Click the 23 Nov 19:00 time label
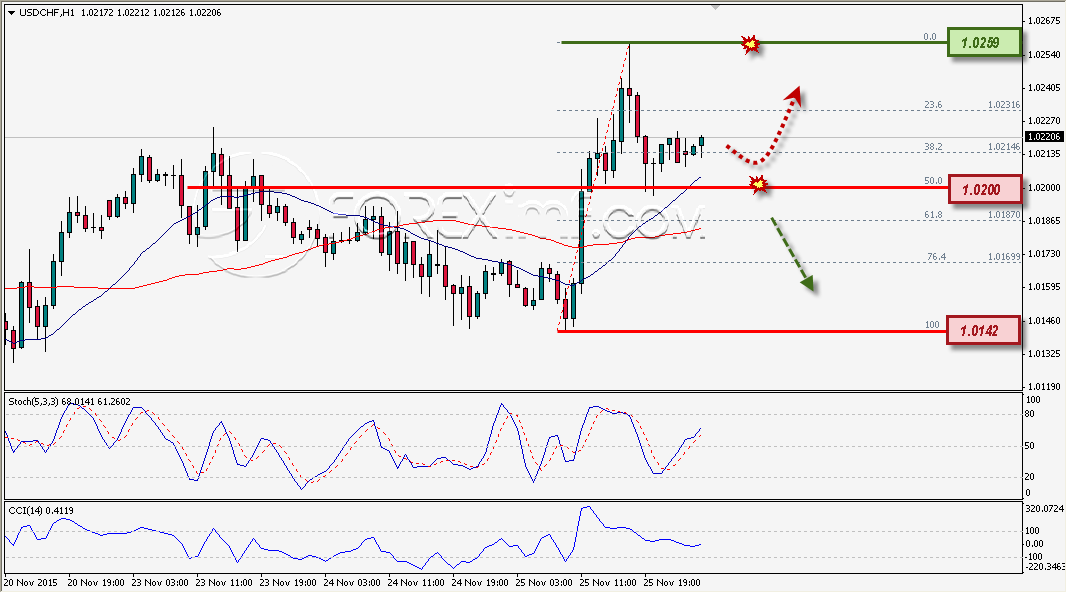This screenshot has width=1067, height=593. click(288, 583)
